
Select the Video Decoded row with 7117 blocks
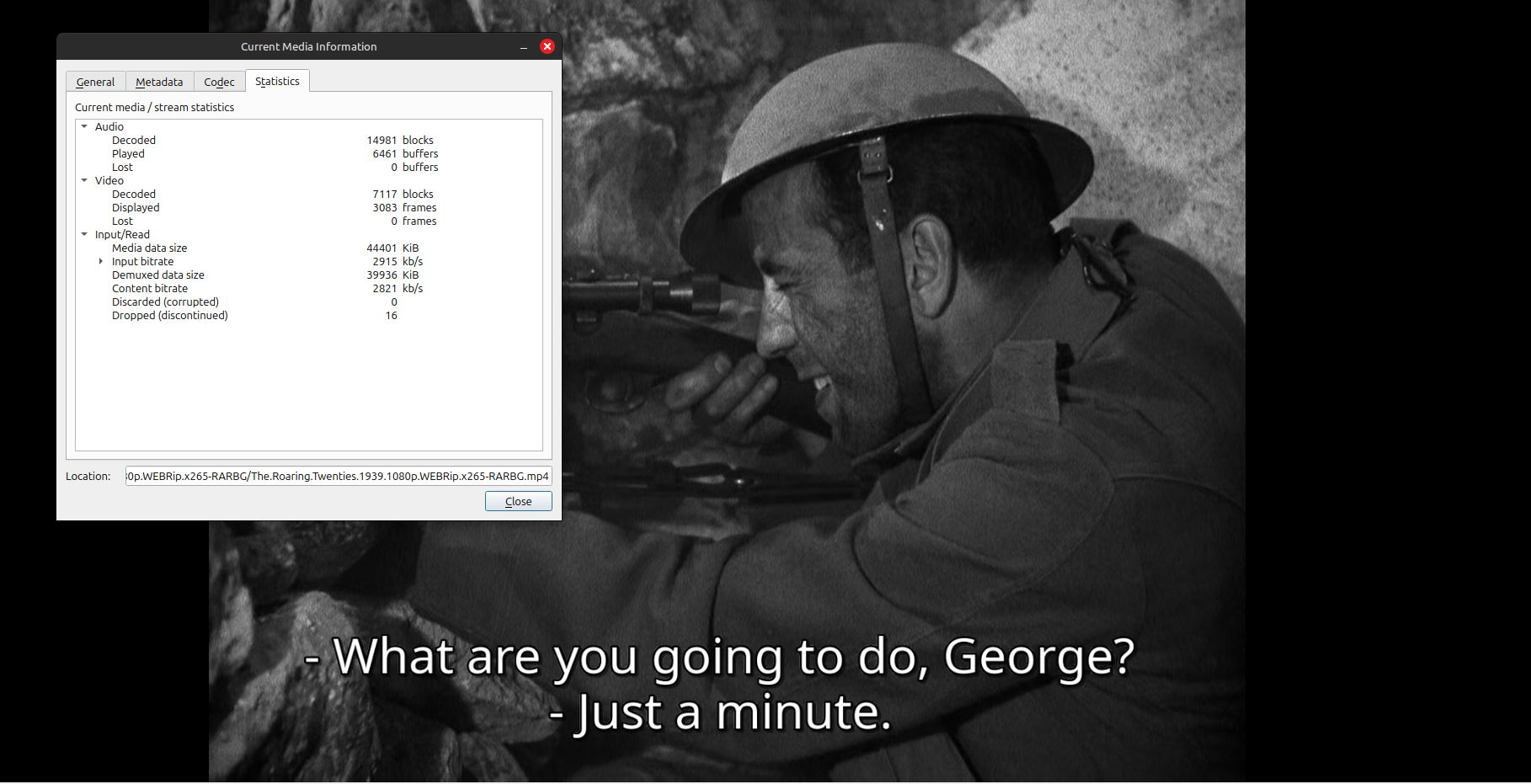pyautogui.click(x=309, y=194)
